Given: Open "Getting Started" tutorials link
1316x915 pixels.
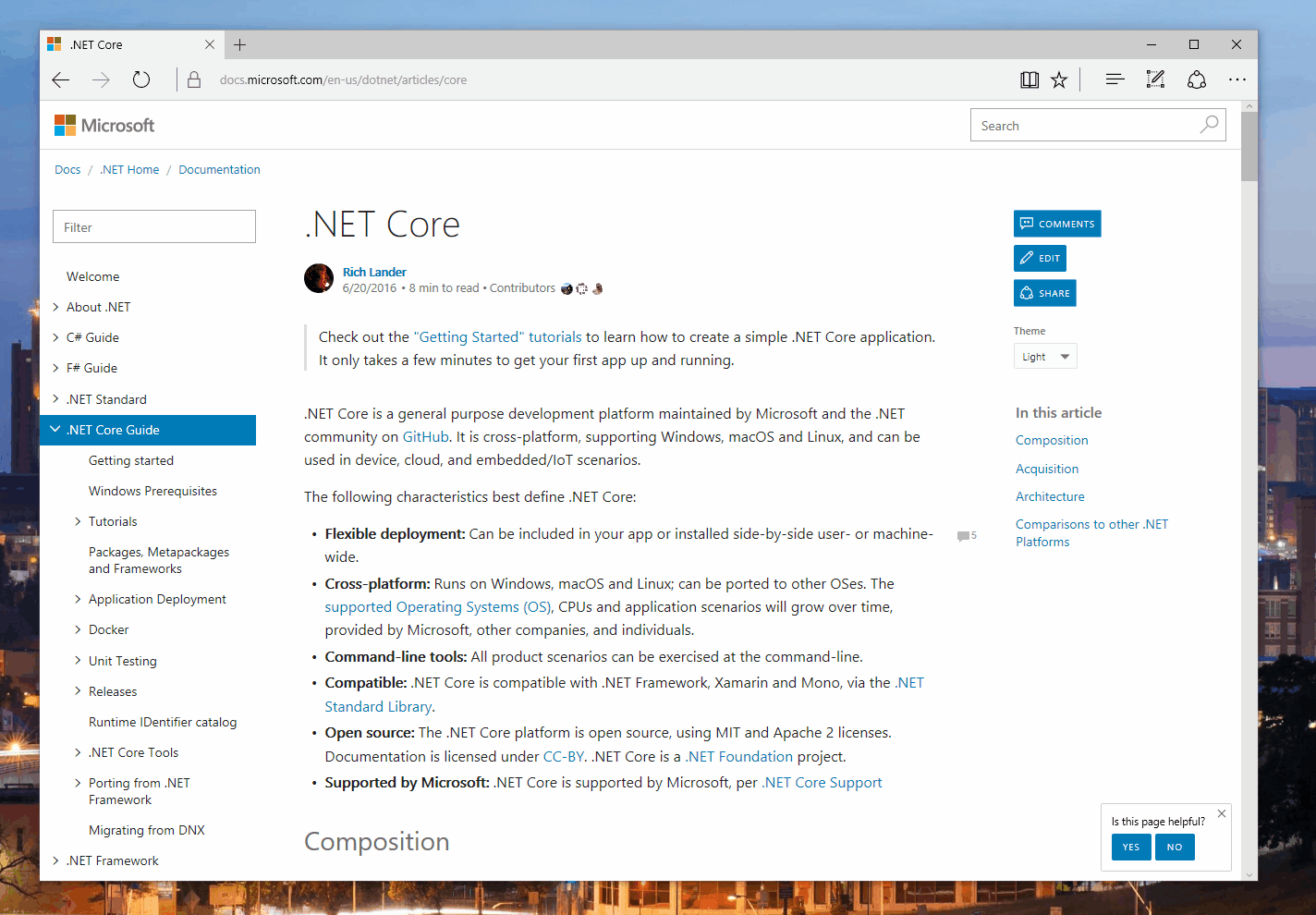Looking at the screenshot, I should point(498,337).
